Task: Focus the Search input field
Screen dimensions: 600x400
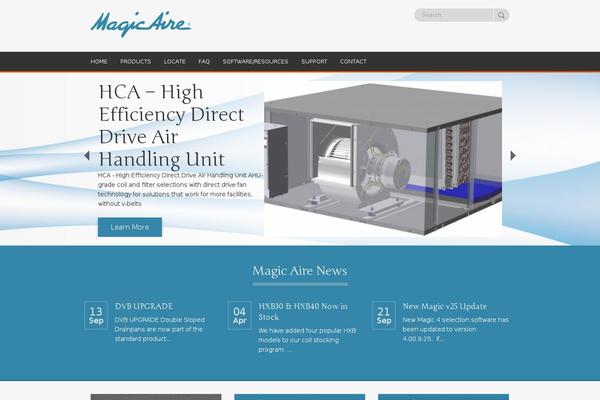Action: tap(455, 15)
